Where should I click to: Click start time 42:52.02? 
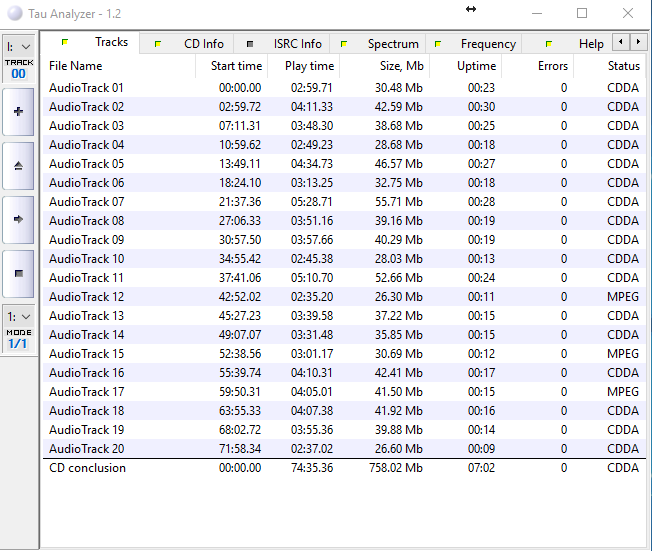click(240, 297)
